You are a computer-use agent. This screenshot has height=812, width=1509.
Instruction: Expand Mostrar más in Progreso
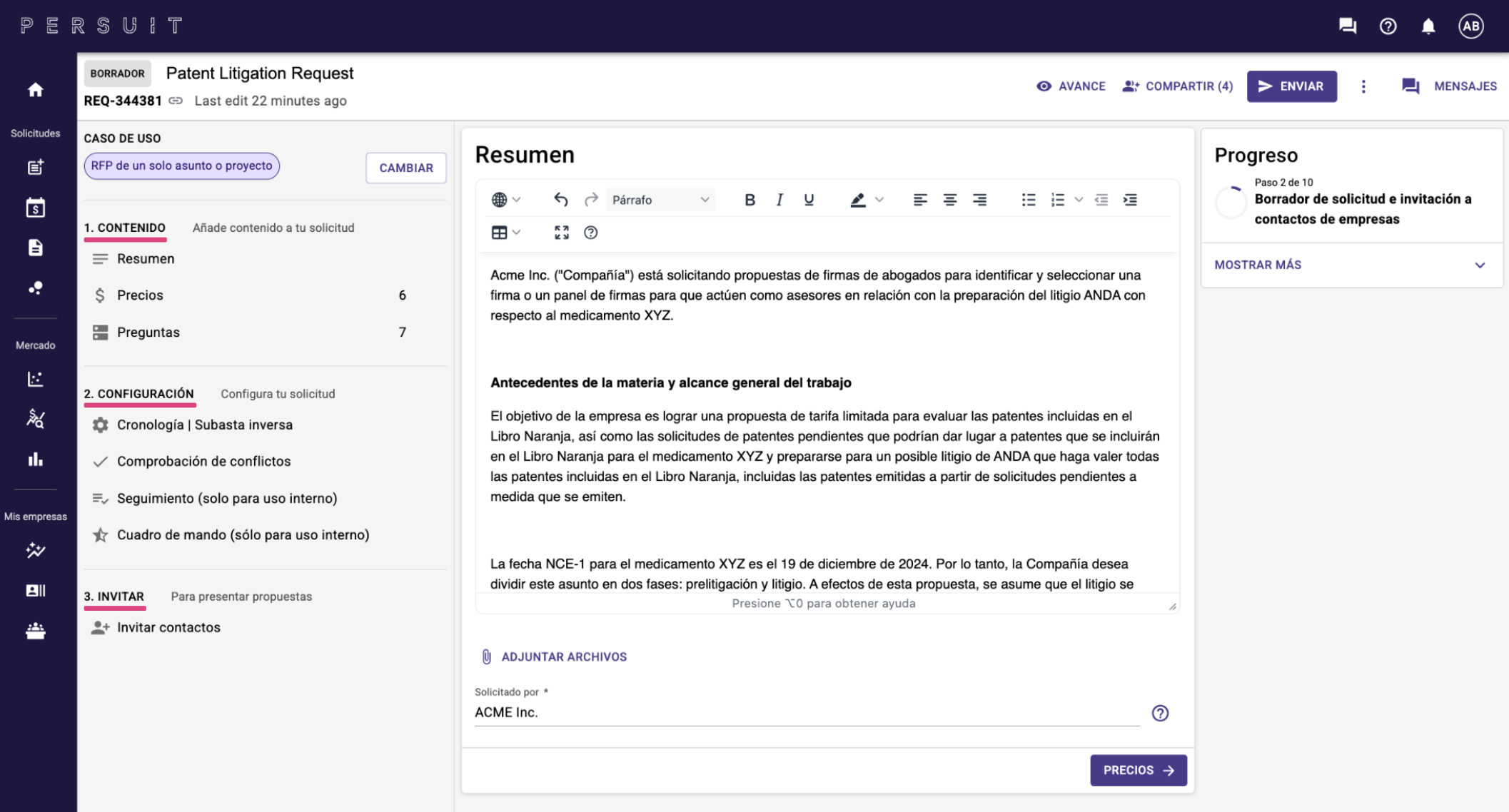point(1351,265)
